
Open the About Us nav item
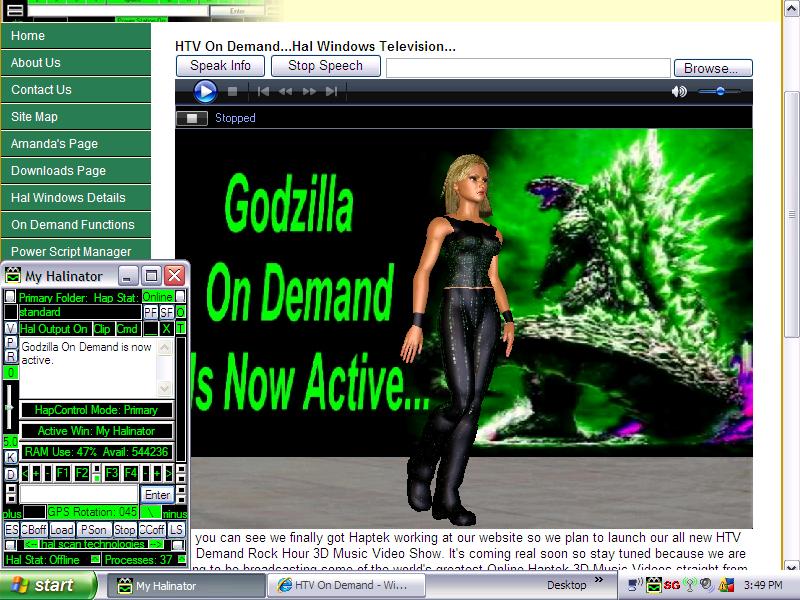(76, 63)
